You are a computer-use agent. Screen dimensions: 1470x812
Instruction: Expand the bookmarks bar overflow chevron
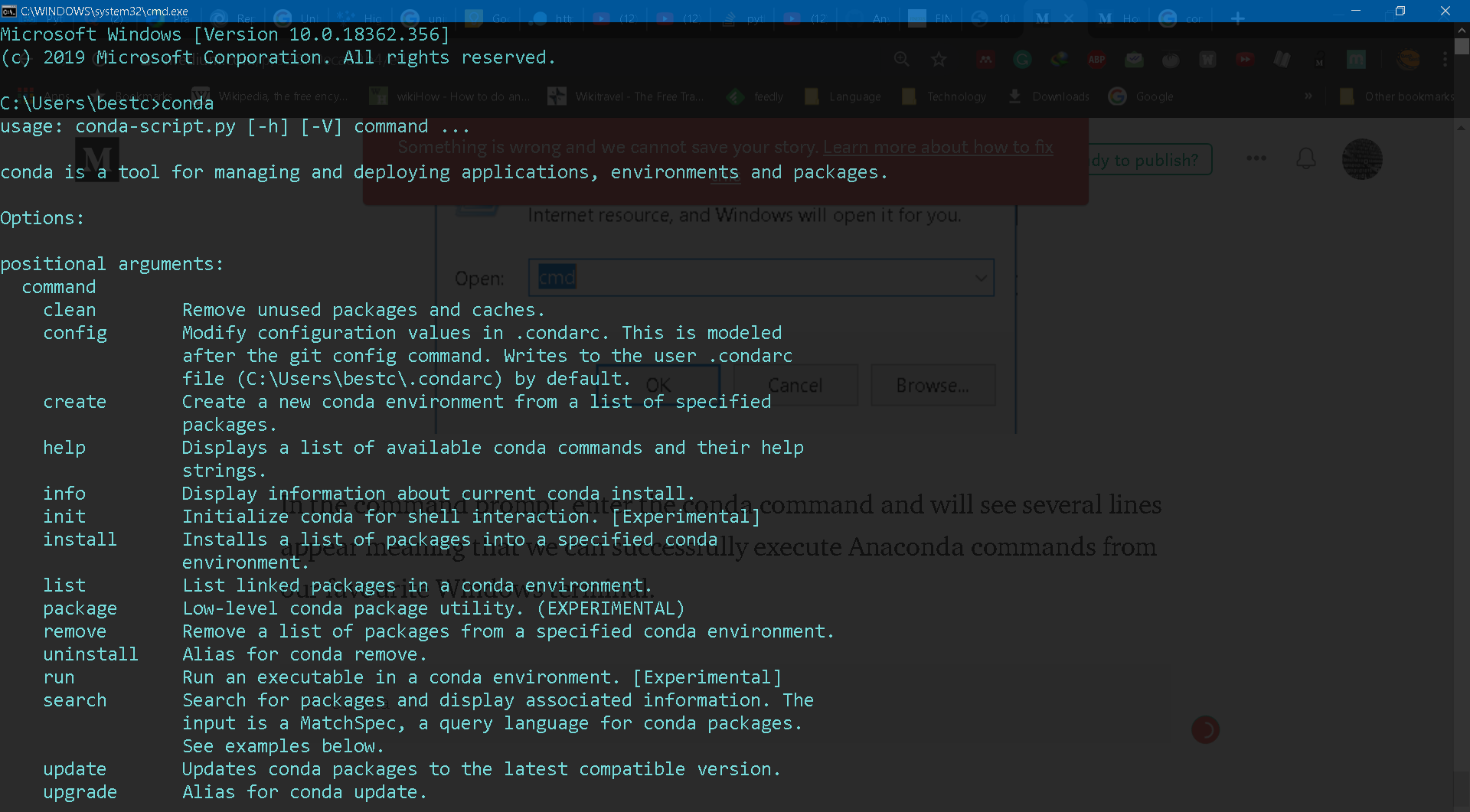(1308, 96)
